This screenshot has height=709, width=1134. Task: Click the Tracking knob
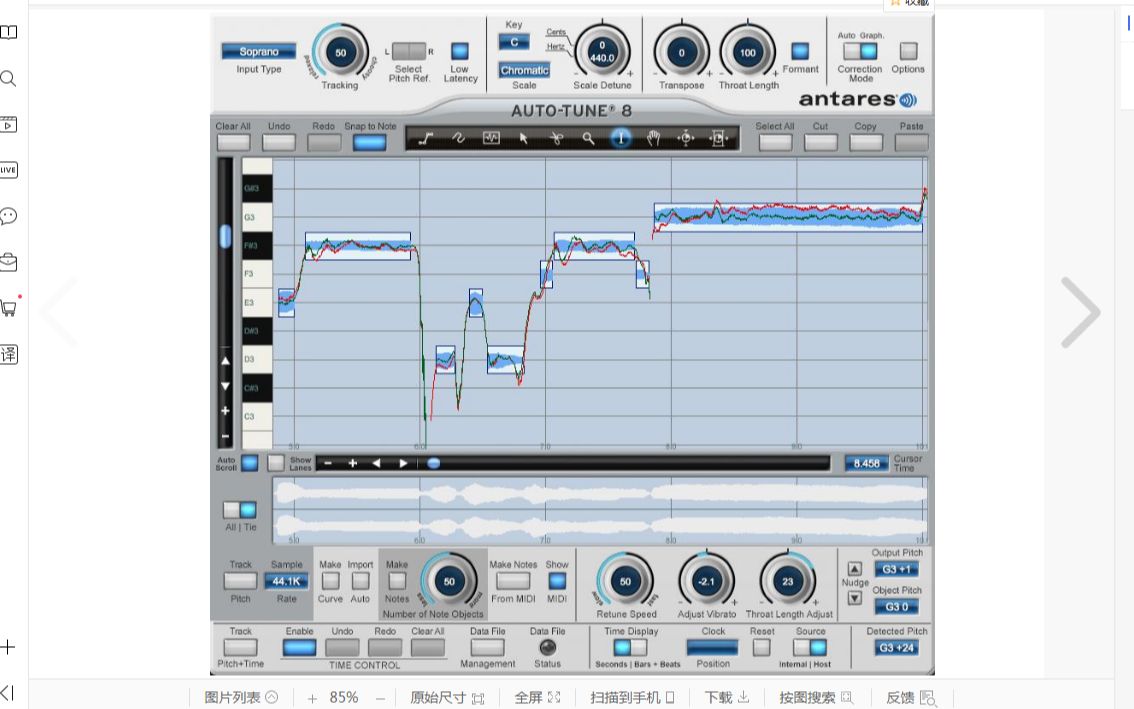pyautogui.click(x=341, y=52)
